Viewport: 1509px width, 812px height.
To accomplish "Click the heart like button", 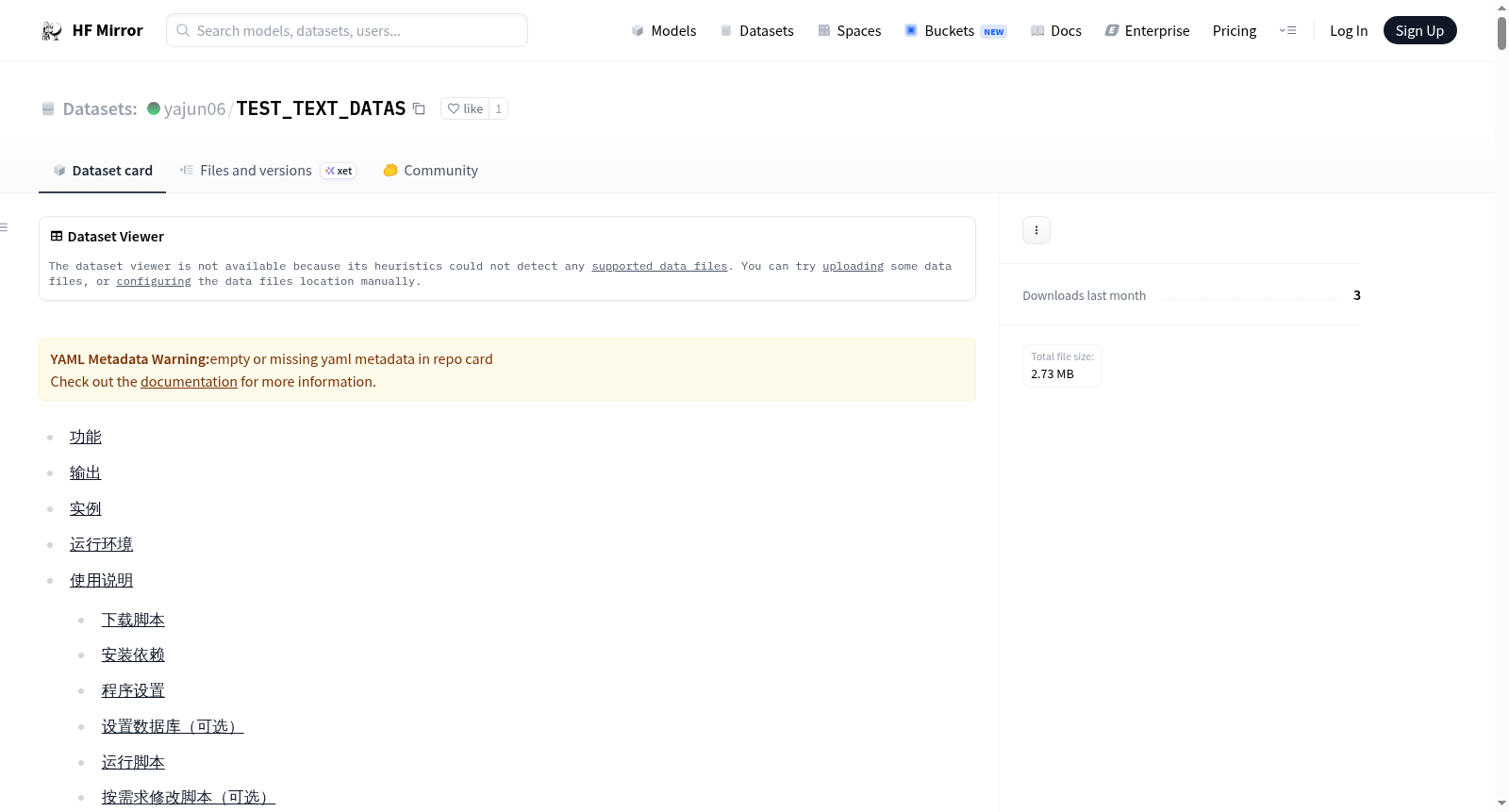I will [465, 108].
